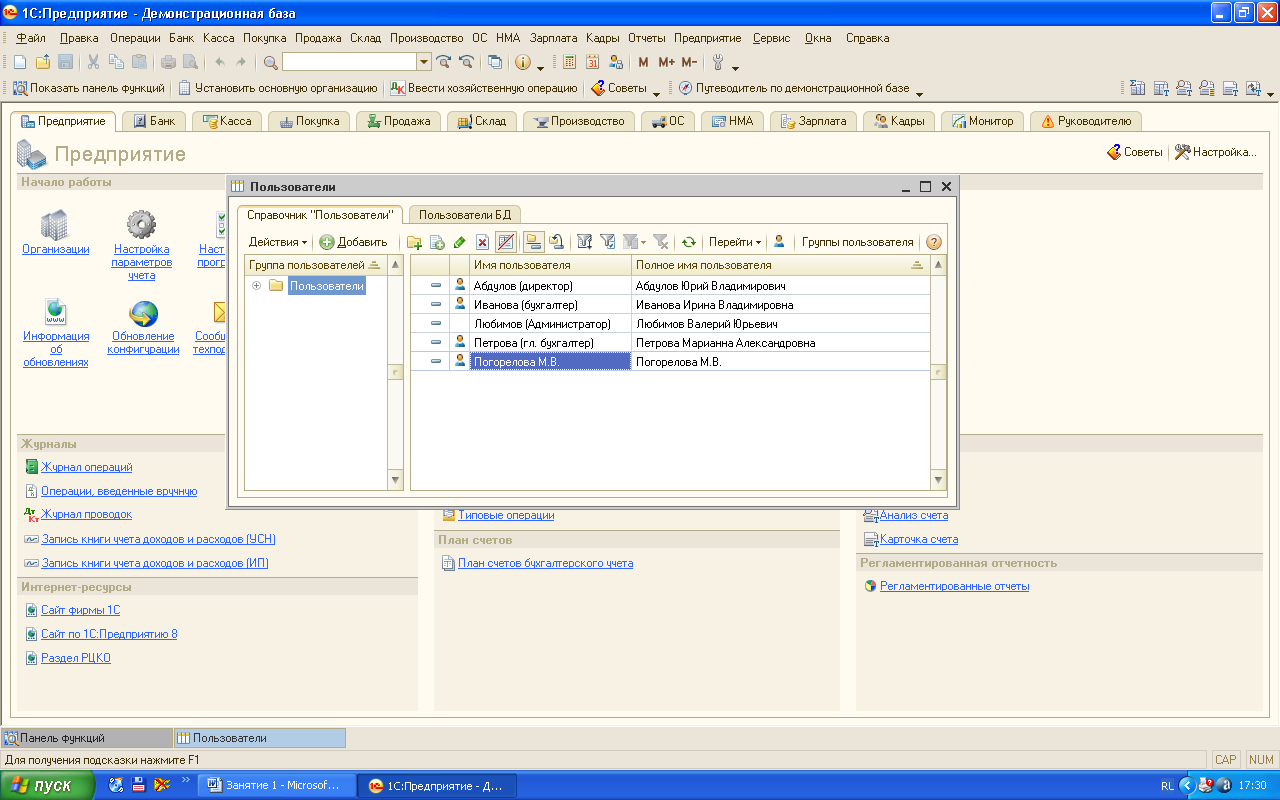1280x800 pixels.
Task: Click the calculator icon in main toolbar
Action: coord(569,62)
